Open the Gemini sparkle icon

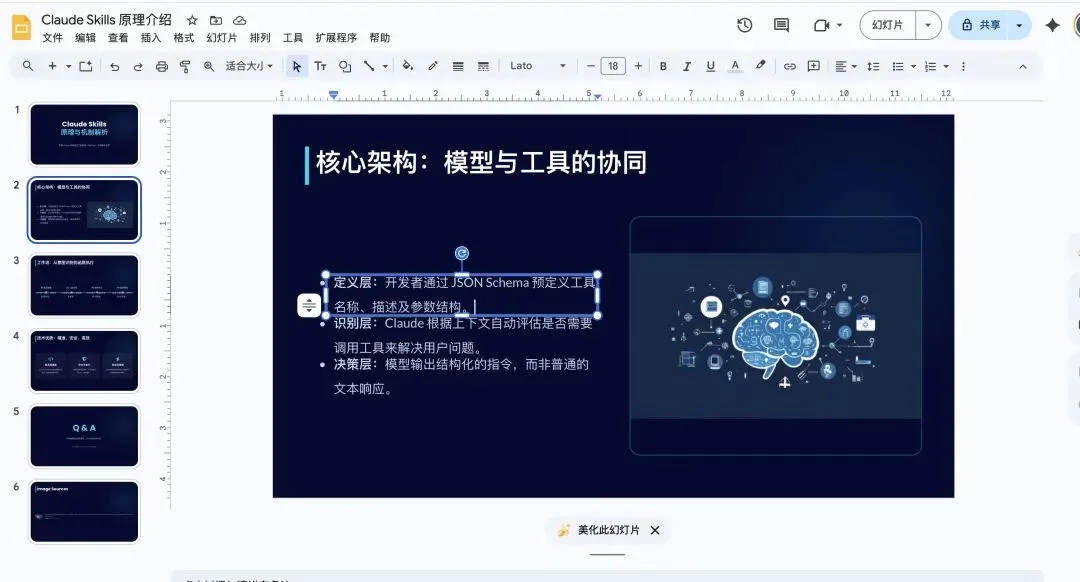coord(1052,25)
